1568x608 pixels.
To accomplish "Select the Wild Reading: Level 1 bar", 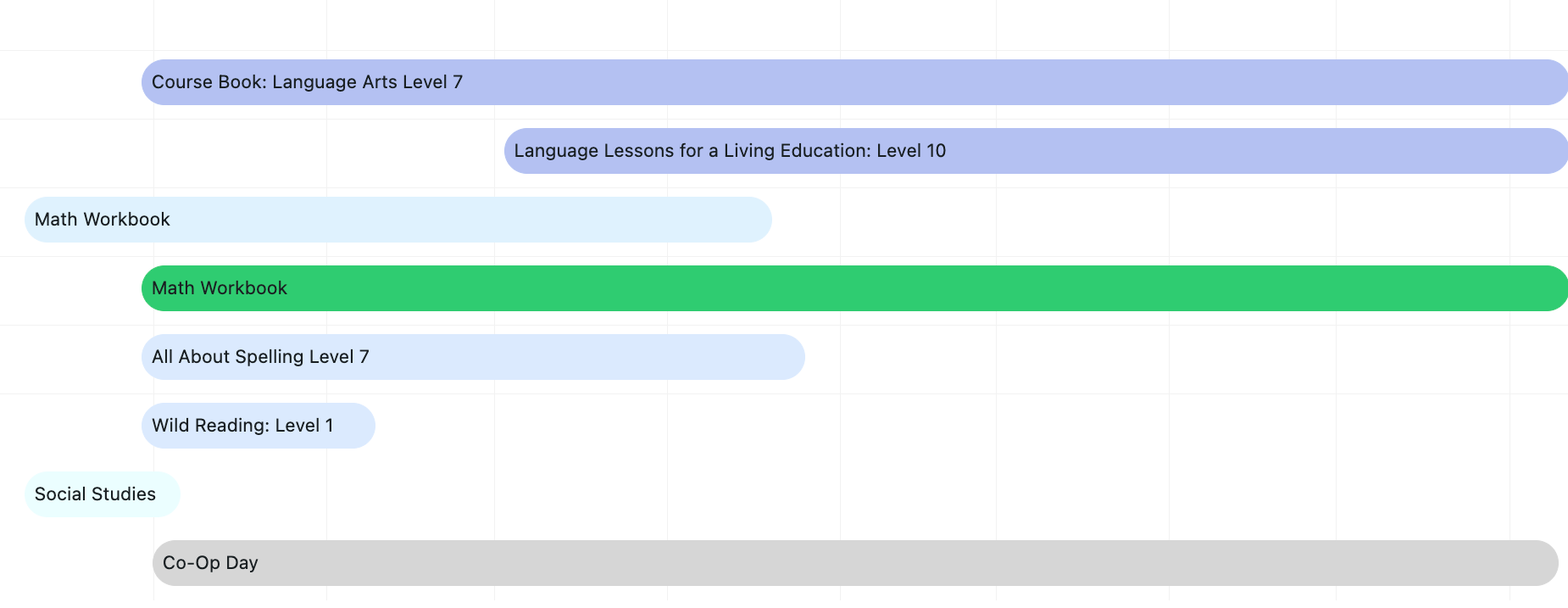I will 258,426.
